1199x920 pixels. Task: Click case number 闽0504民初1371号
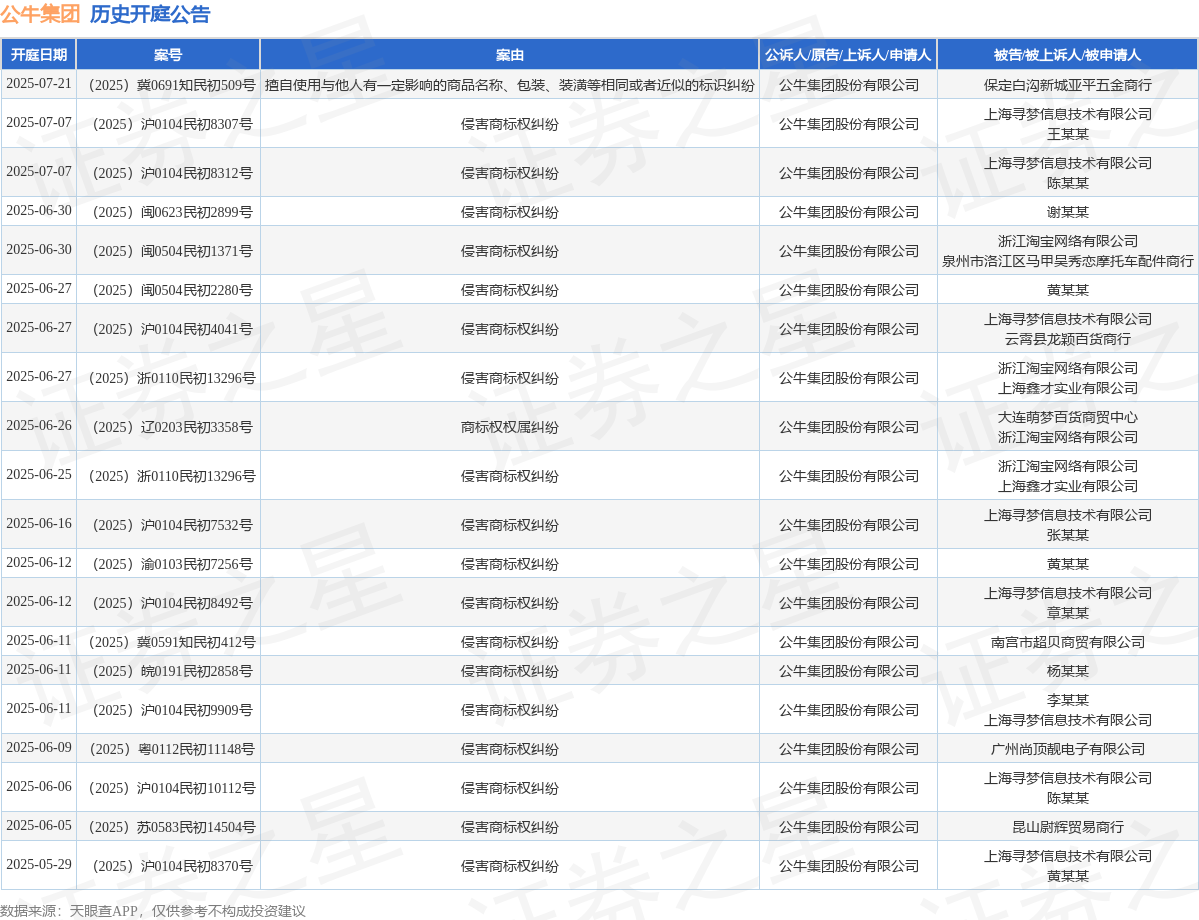click(172, 251)
